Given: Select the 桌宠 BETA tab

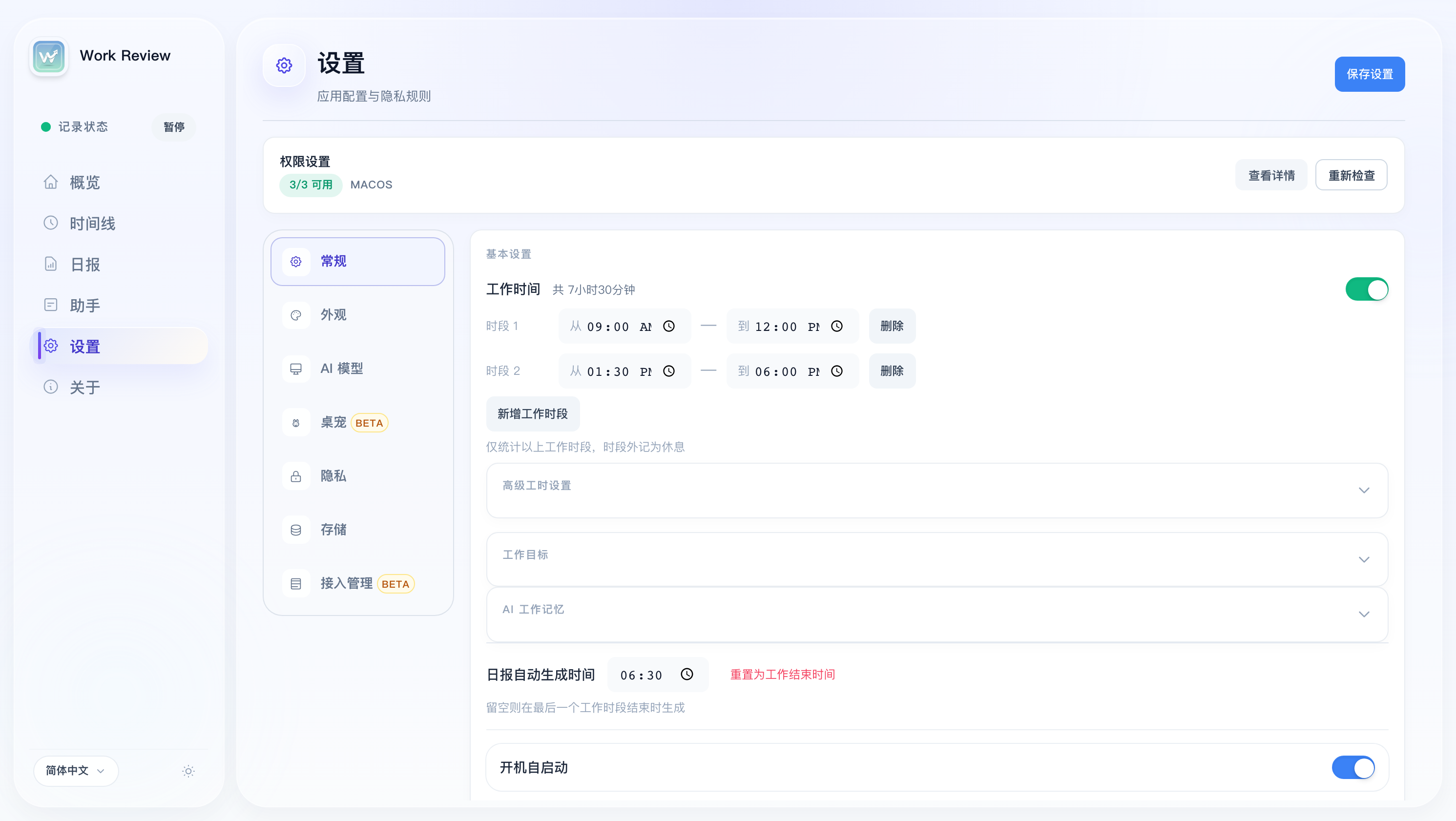Looking at the screenshot, I should [358, 423].
